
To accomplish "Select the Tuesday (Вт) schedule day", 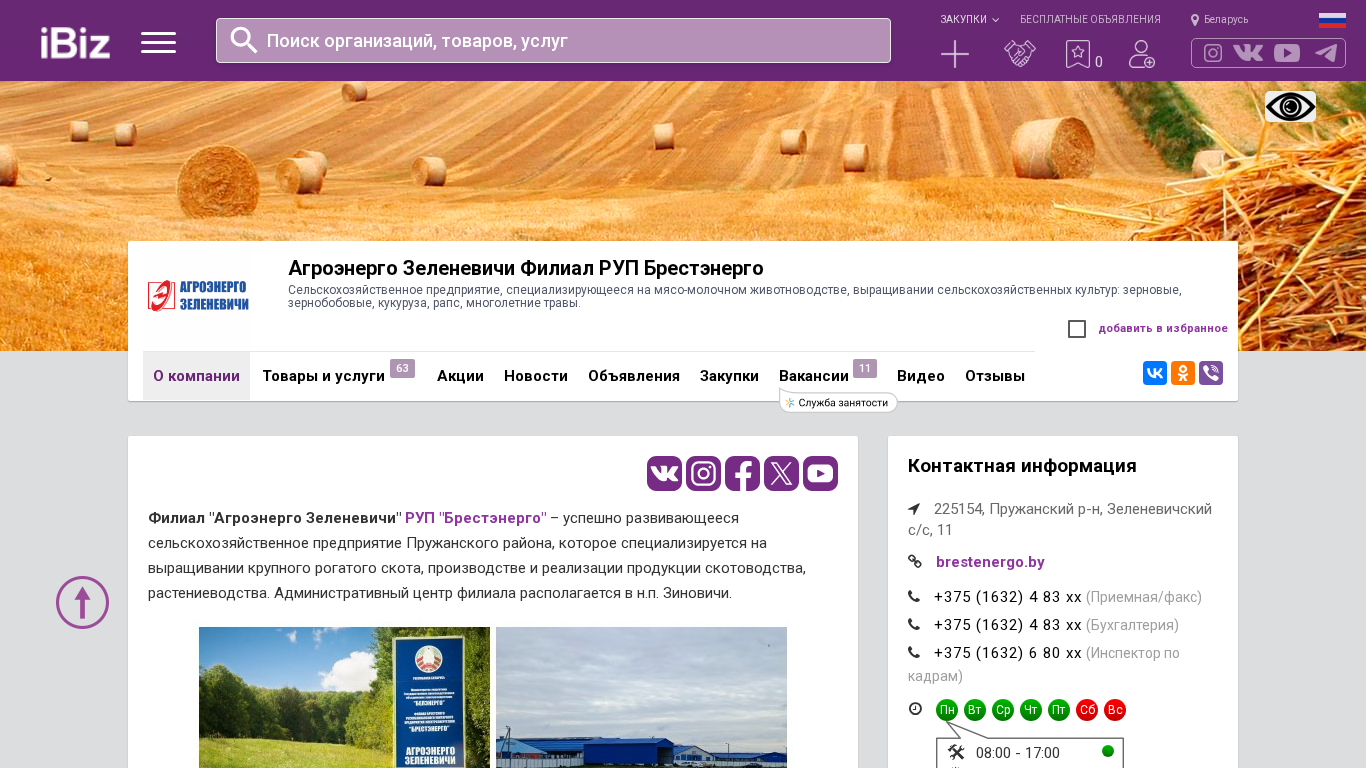I will (x=975, y=710).
